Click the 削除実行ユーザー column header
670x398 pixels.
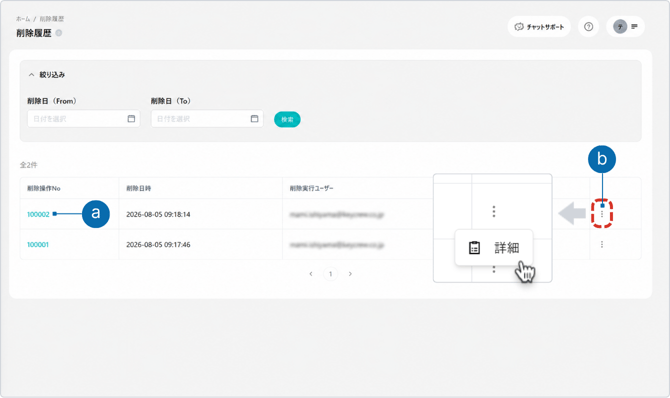311,188
